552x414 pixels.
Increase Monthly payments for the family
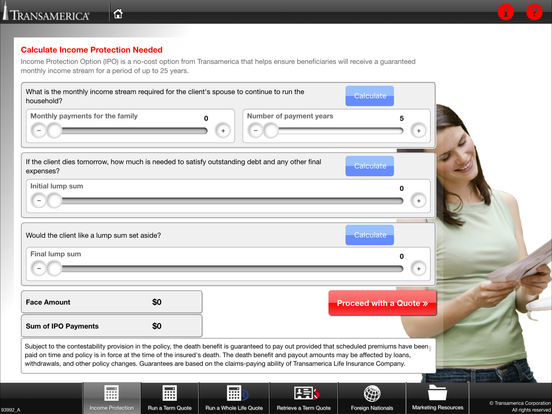click(223, 131)
